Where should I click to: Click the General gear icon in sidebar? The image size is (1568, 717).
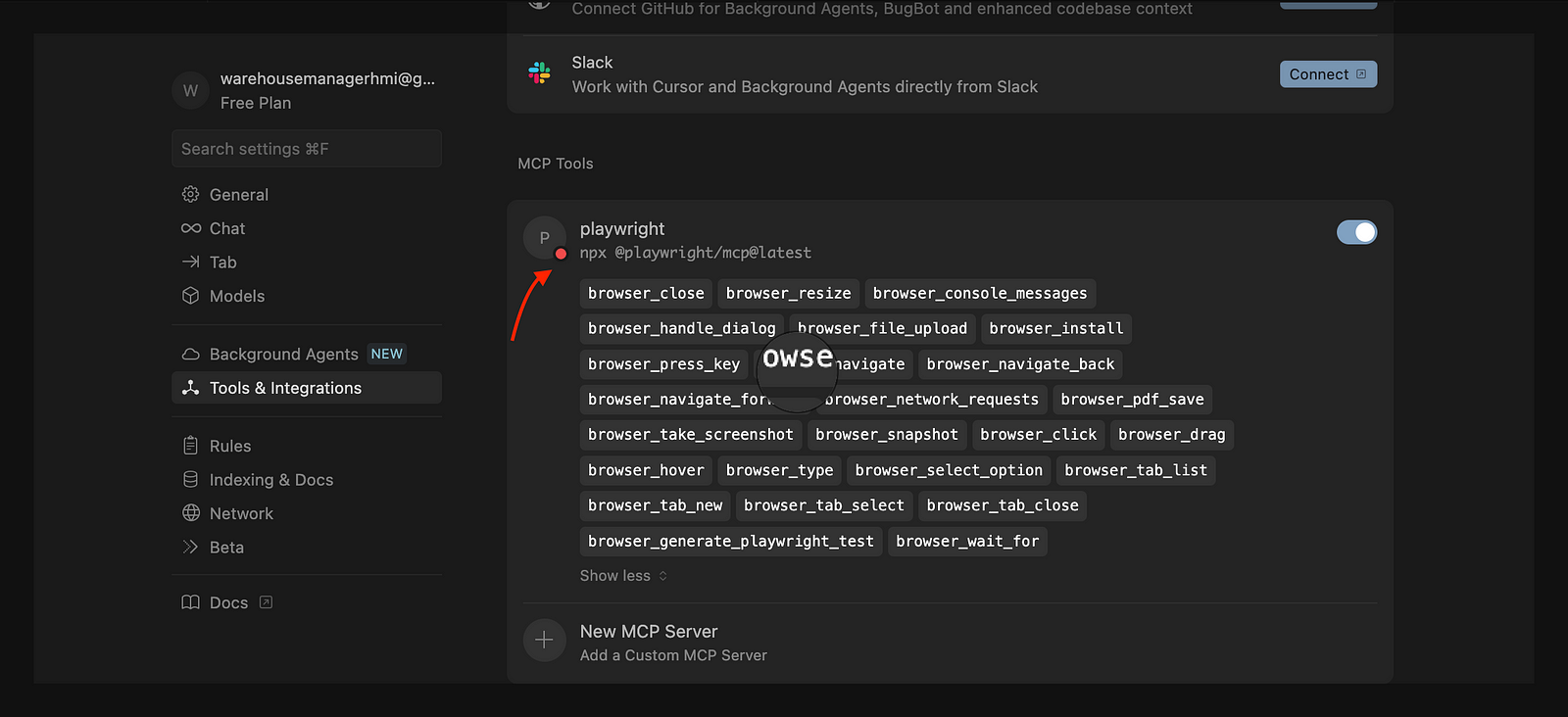pos(190,194)
